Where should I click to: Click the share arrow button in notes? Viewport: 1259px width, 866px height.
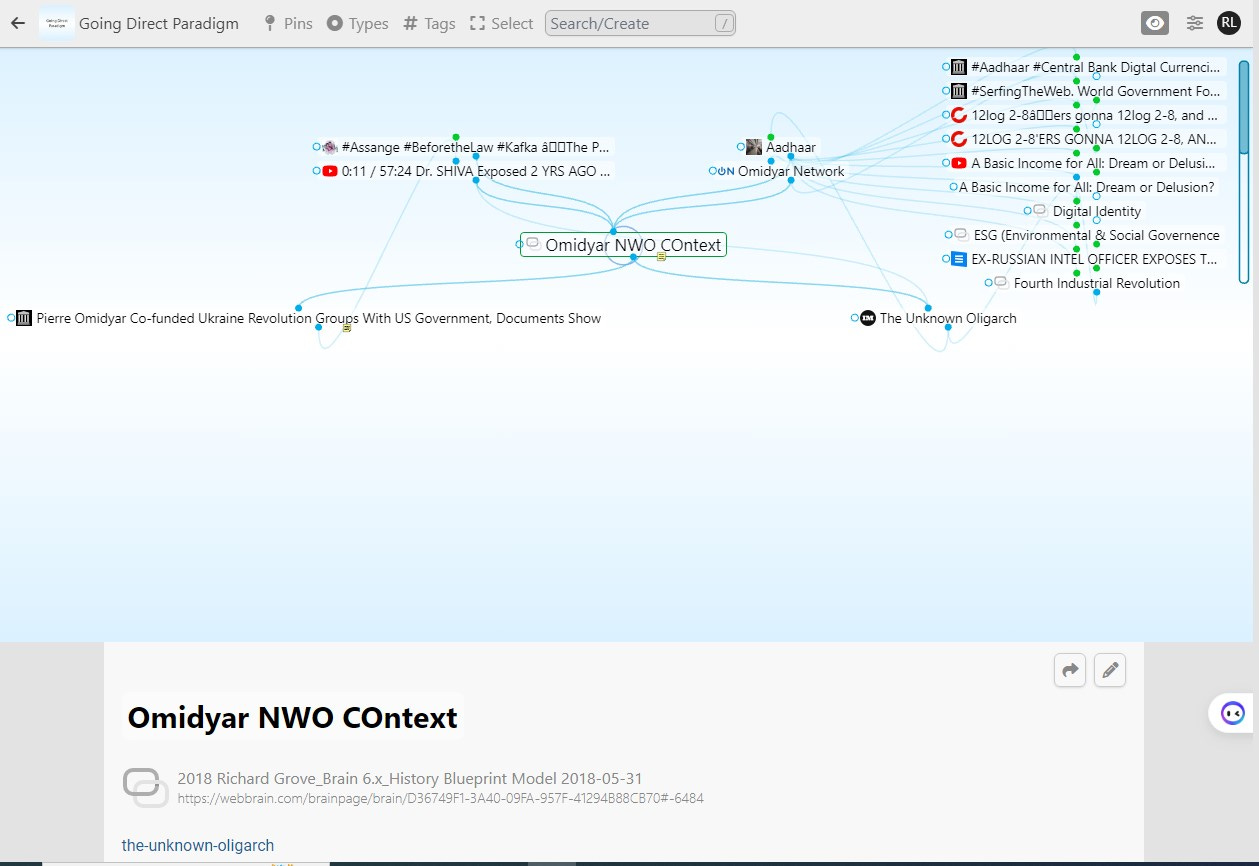pos(1070,670)
